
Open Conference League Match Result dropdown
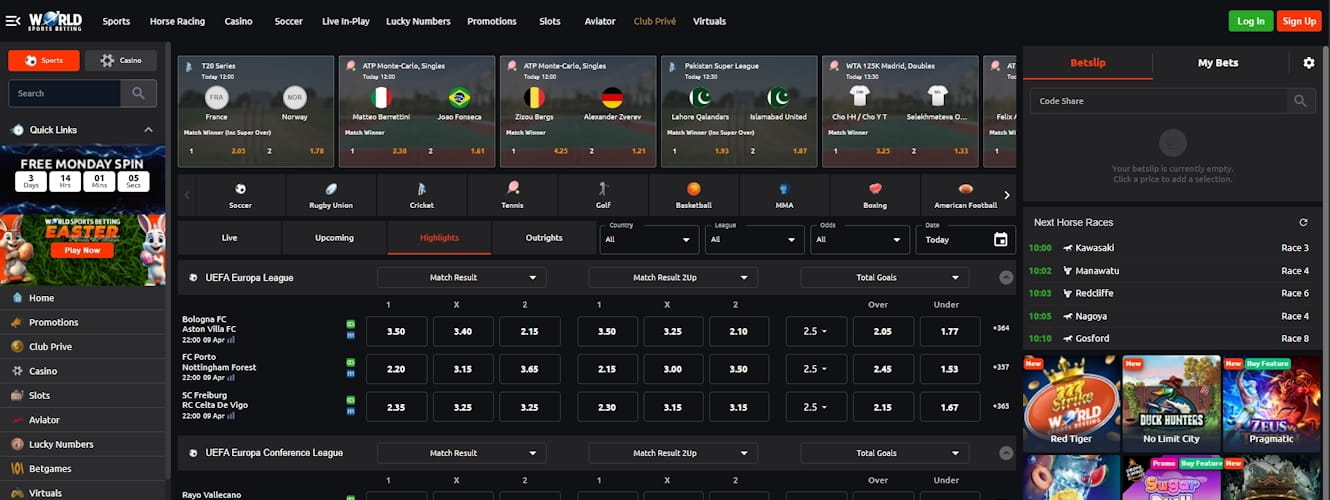tap(462, 453)
